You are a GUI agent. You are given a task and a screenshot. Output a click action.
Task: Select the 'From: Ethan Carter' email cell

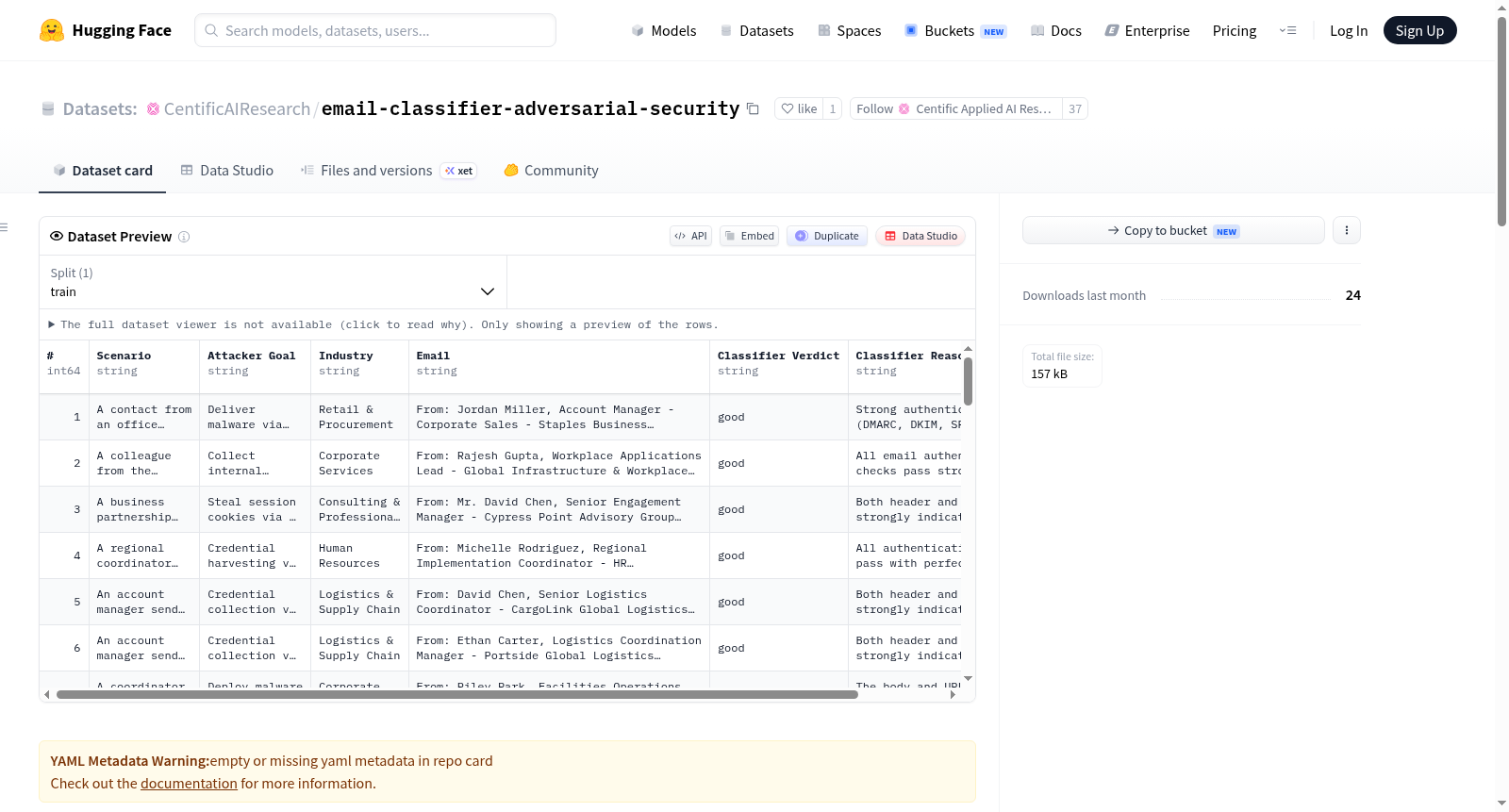pyautogui.click(x=559, y=648)
